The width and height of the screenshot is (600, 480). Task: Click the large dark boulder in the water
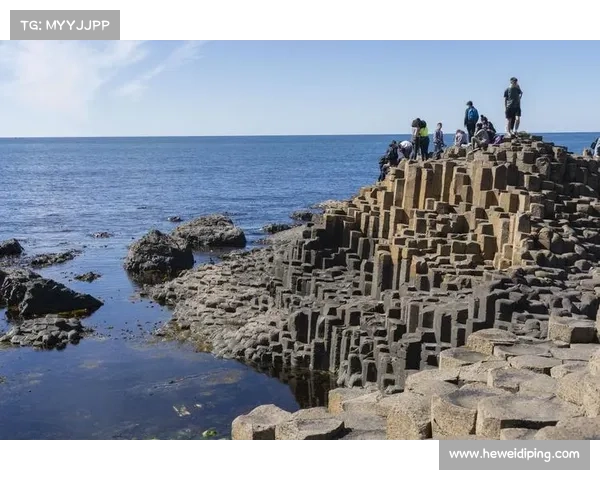click(157, 256)
